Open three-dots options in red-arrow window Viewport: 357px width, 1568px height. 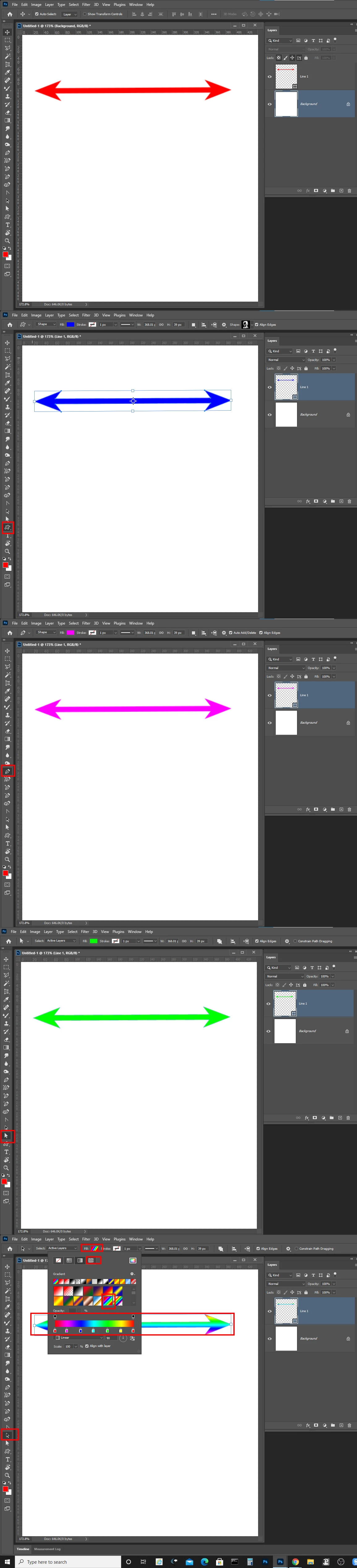pos(214,14)
